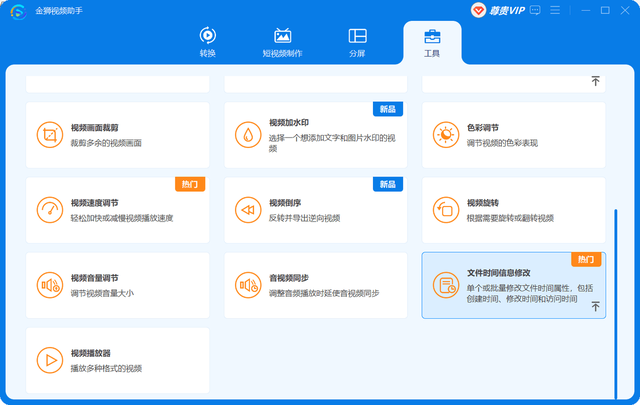Screen dimensions: 640x405
Task: Click the 尊贵VIP diamond icon
Action: click(478, 10)
